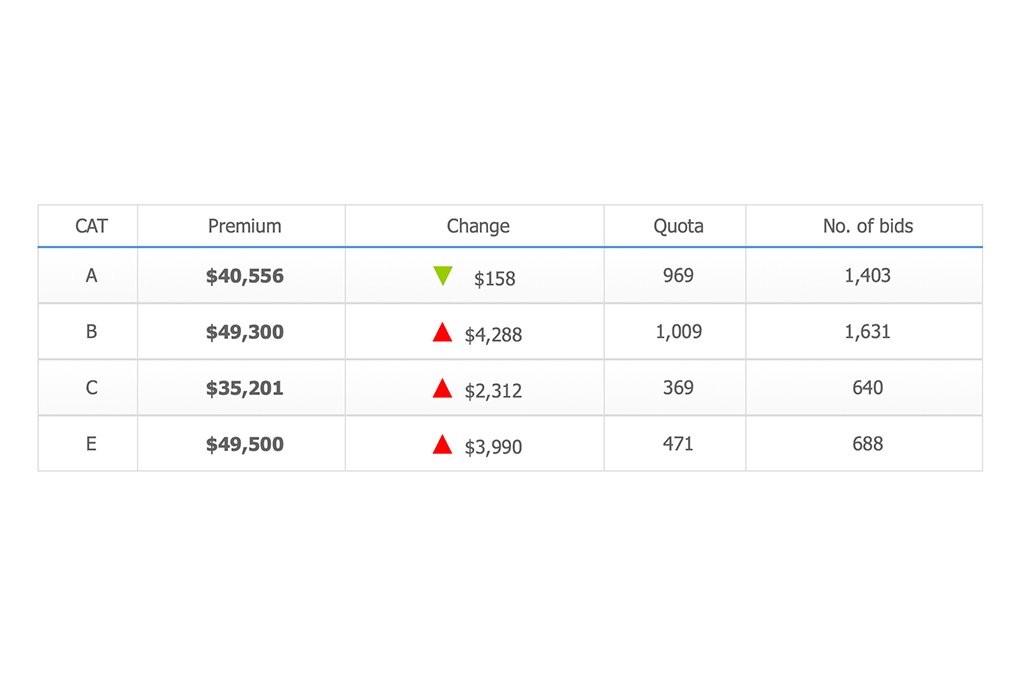Select the Quota column header

(679, 226)
